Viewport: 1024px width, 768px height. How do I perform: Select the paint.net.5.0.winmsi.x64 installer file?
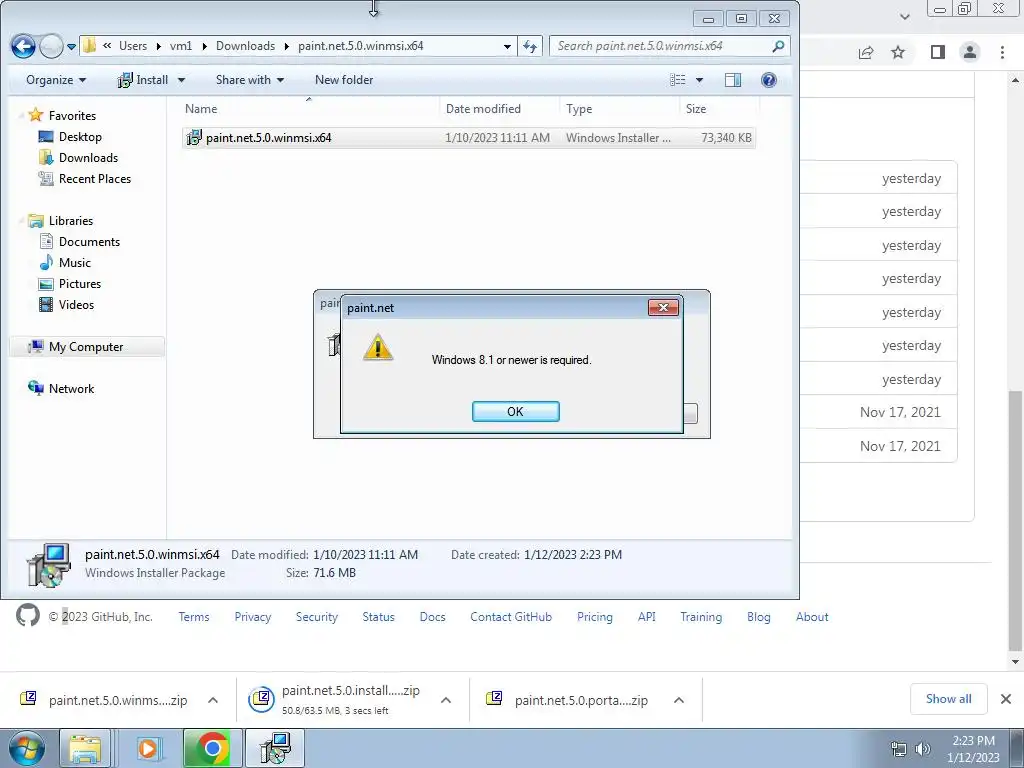point(468,138)
